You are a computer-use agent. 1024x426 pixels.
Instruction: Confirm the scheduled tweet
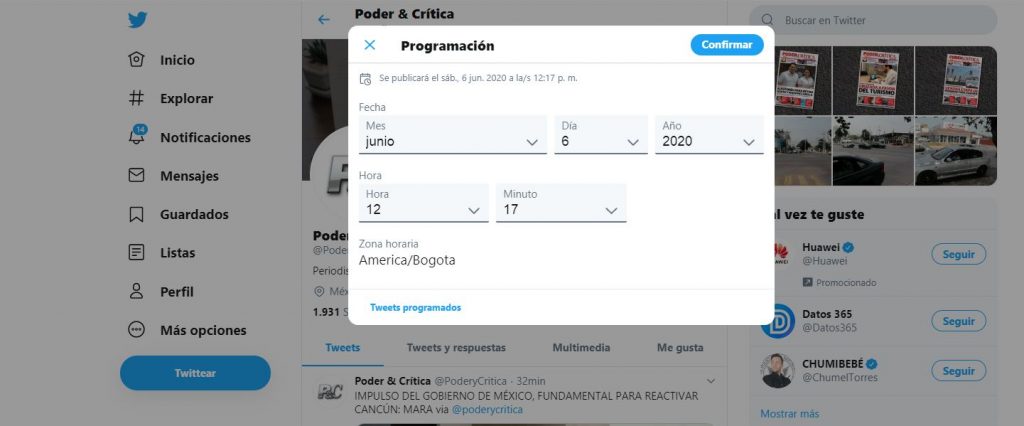tap(727, 45)
